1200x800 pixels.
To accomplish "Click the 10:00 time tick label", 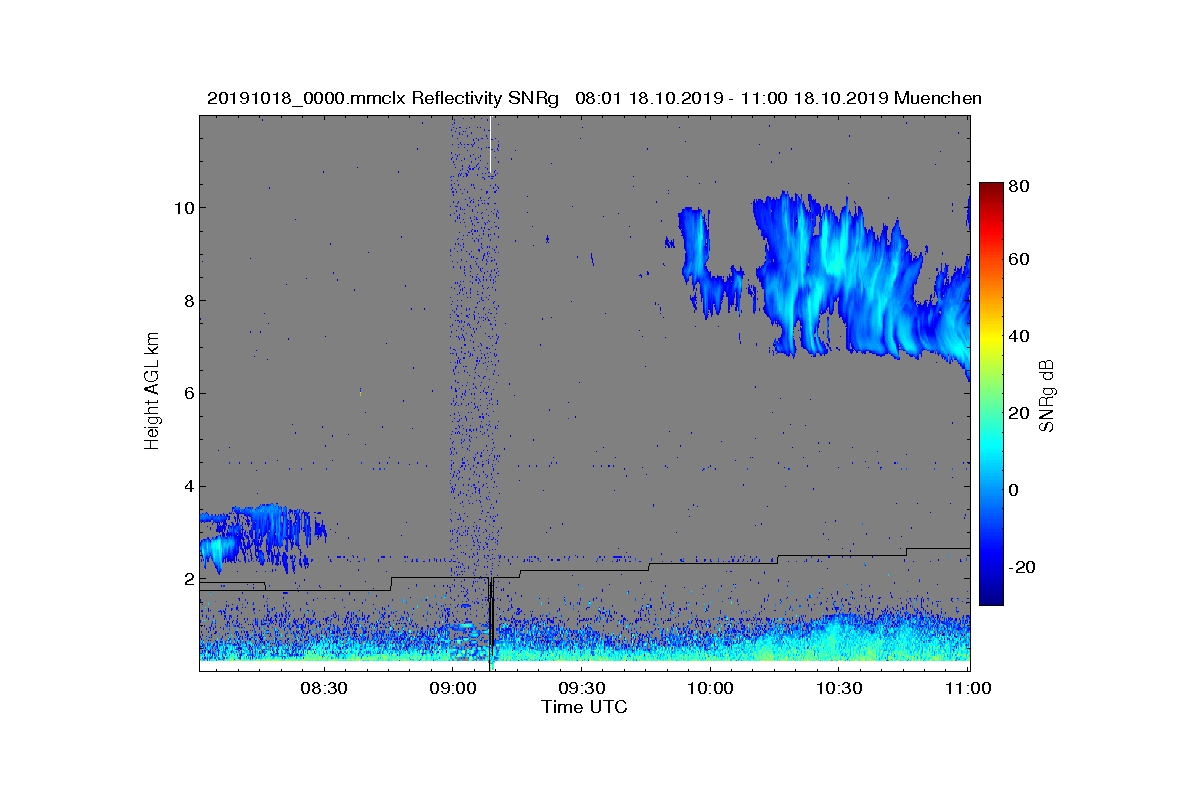I will point(710,688).
